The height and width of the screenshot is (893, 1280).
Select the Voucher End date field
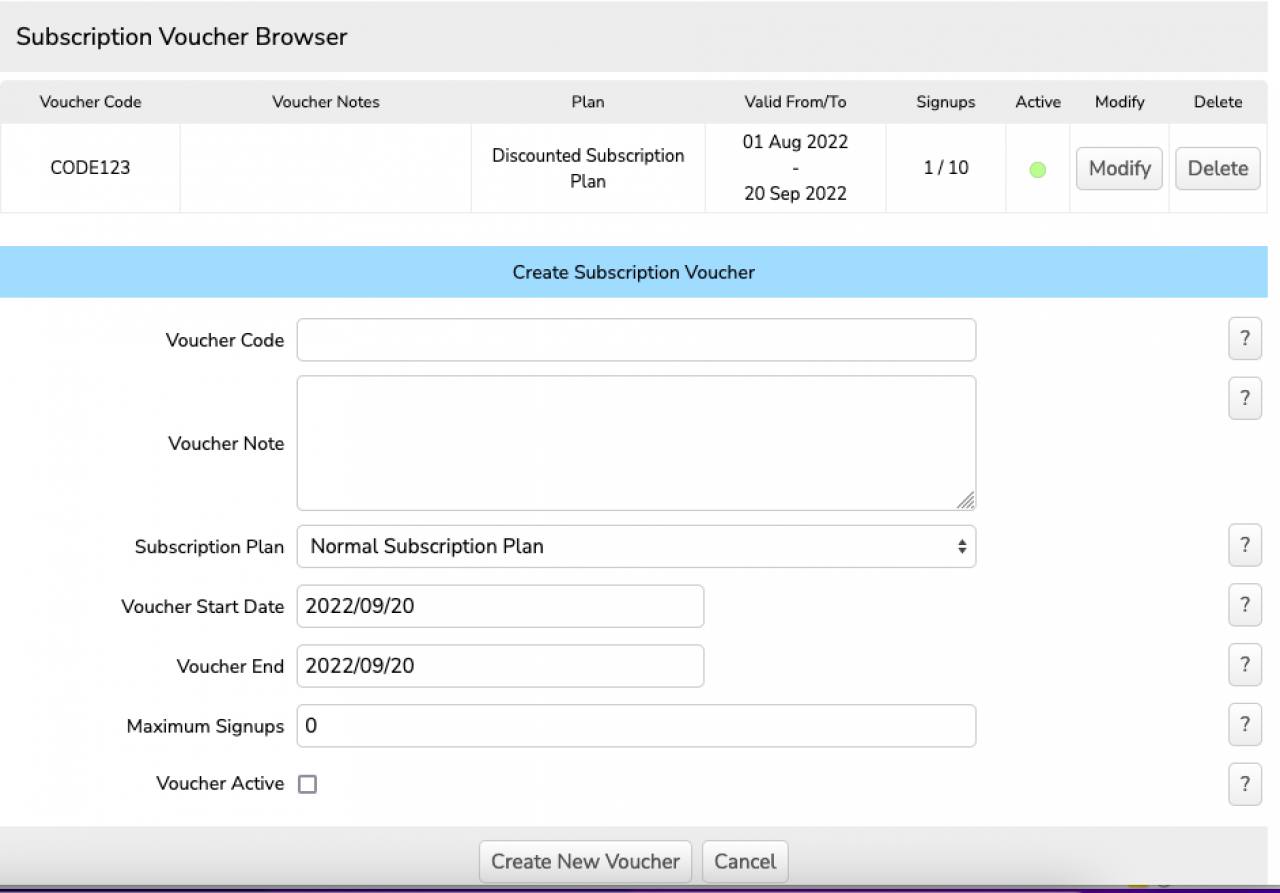point(500,666)
